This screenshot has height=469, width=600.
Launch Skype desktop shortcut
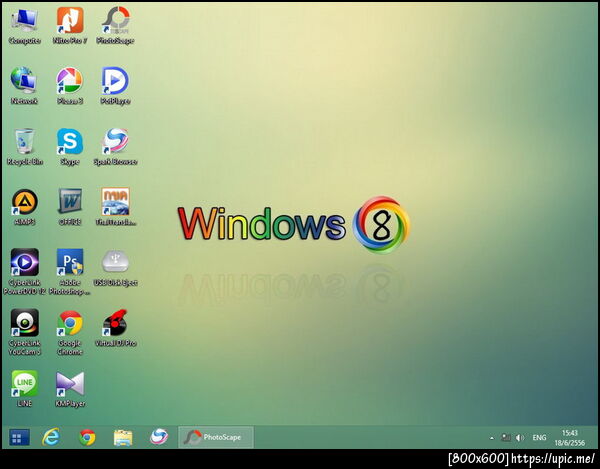tap(70, 147)
